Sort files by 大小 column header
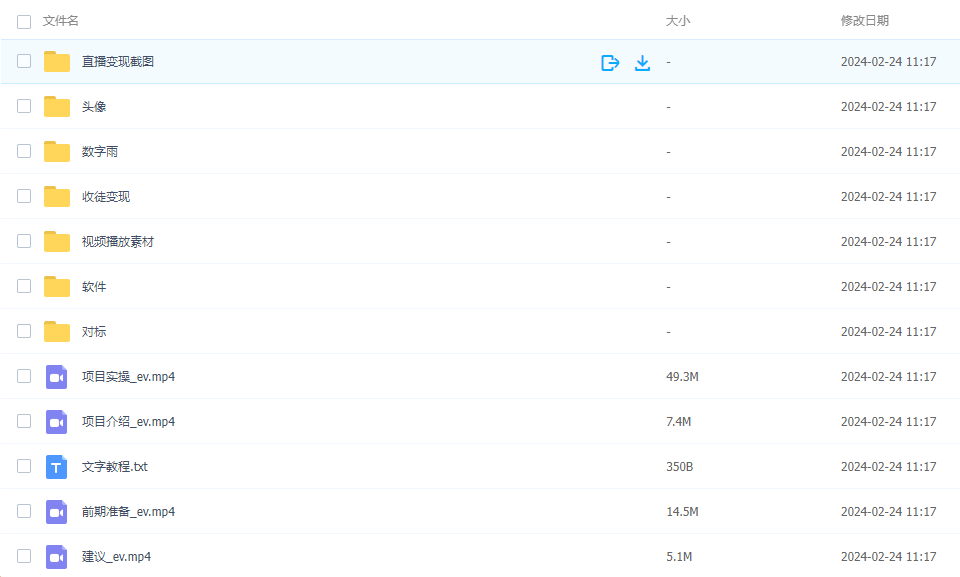The height and width of the screenshot is (577, 960). [x=678, y=21]
